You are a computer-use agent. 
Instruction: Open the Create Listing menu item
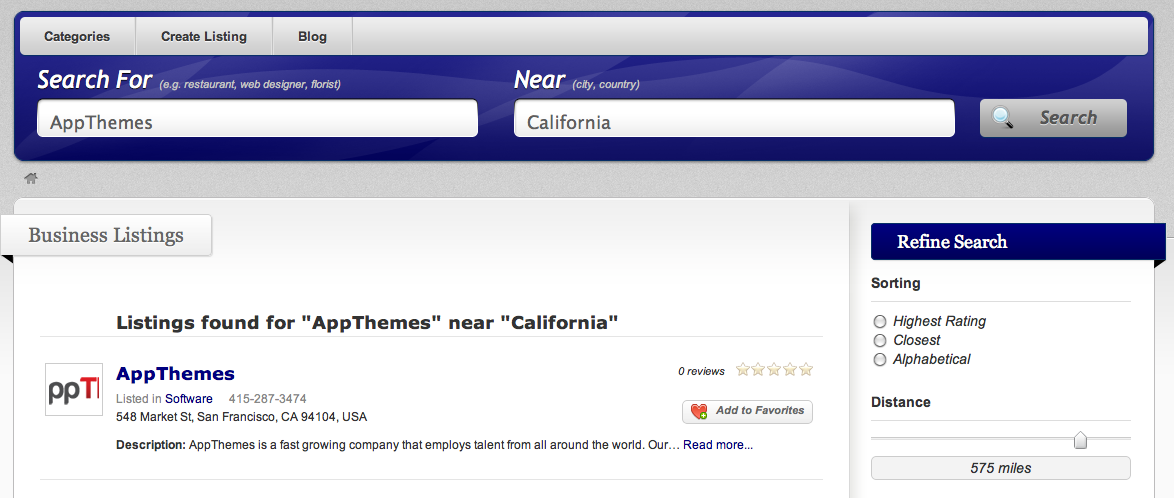pyautogui.click(x=204, y=36)
